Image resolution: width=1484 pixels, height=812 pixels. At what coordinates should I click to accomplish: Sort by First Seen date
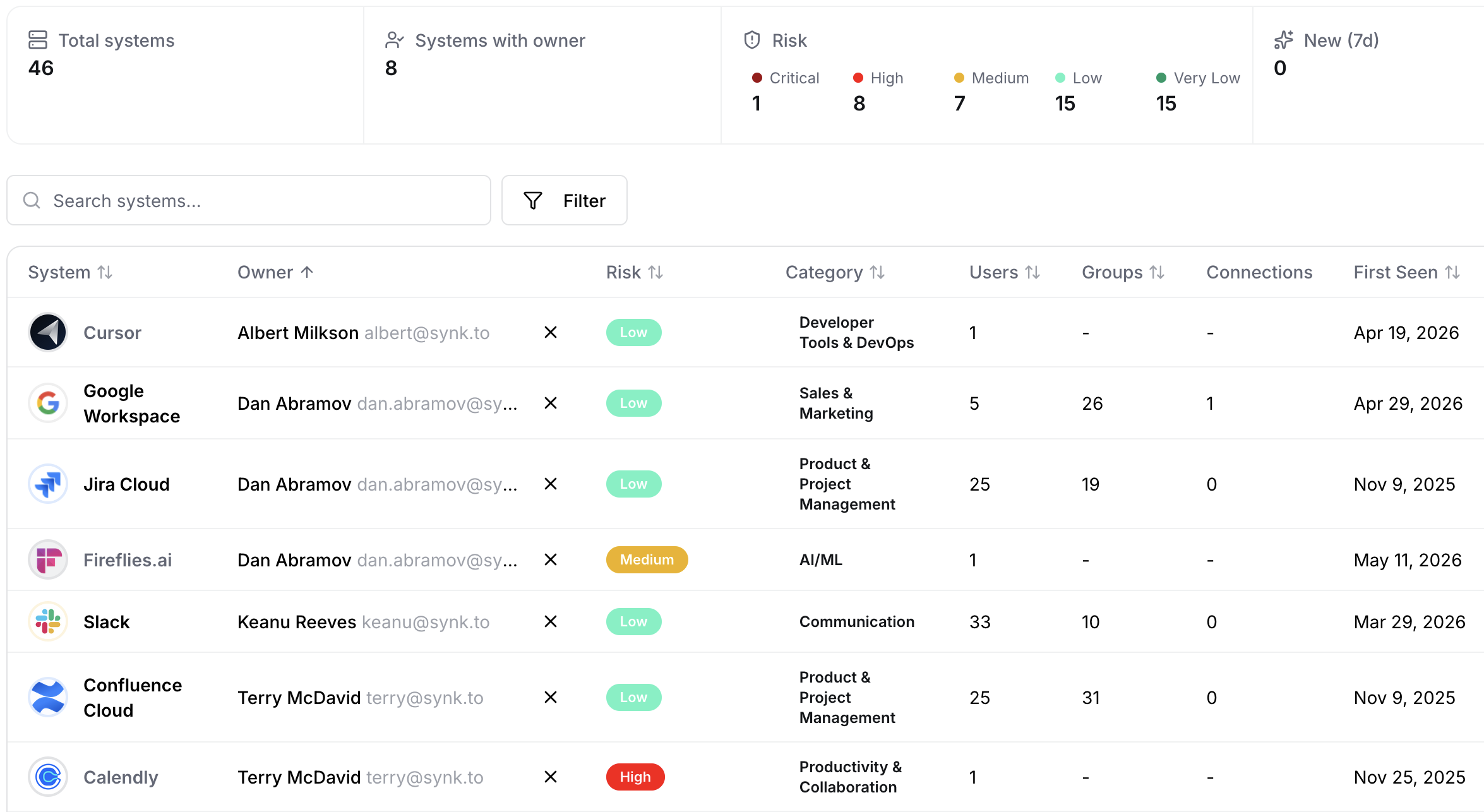click(1407, 272)
